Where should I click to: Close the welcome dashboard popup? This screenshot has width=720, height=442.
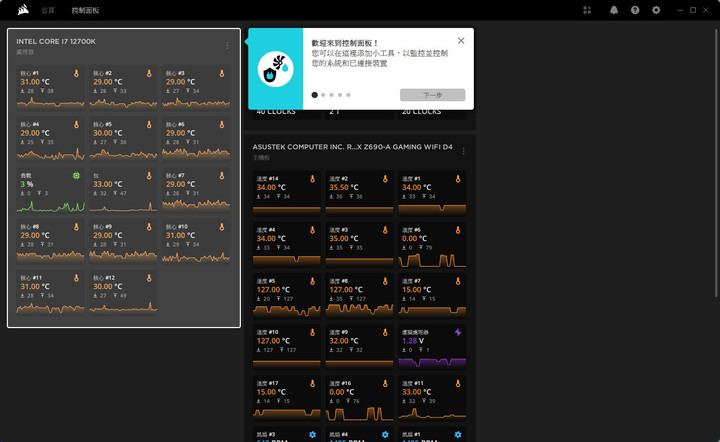[x=461, y=40]
